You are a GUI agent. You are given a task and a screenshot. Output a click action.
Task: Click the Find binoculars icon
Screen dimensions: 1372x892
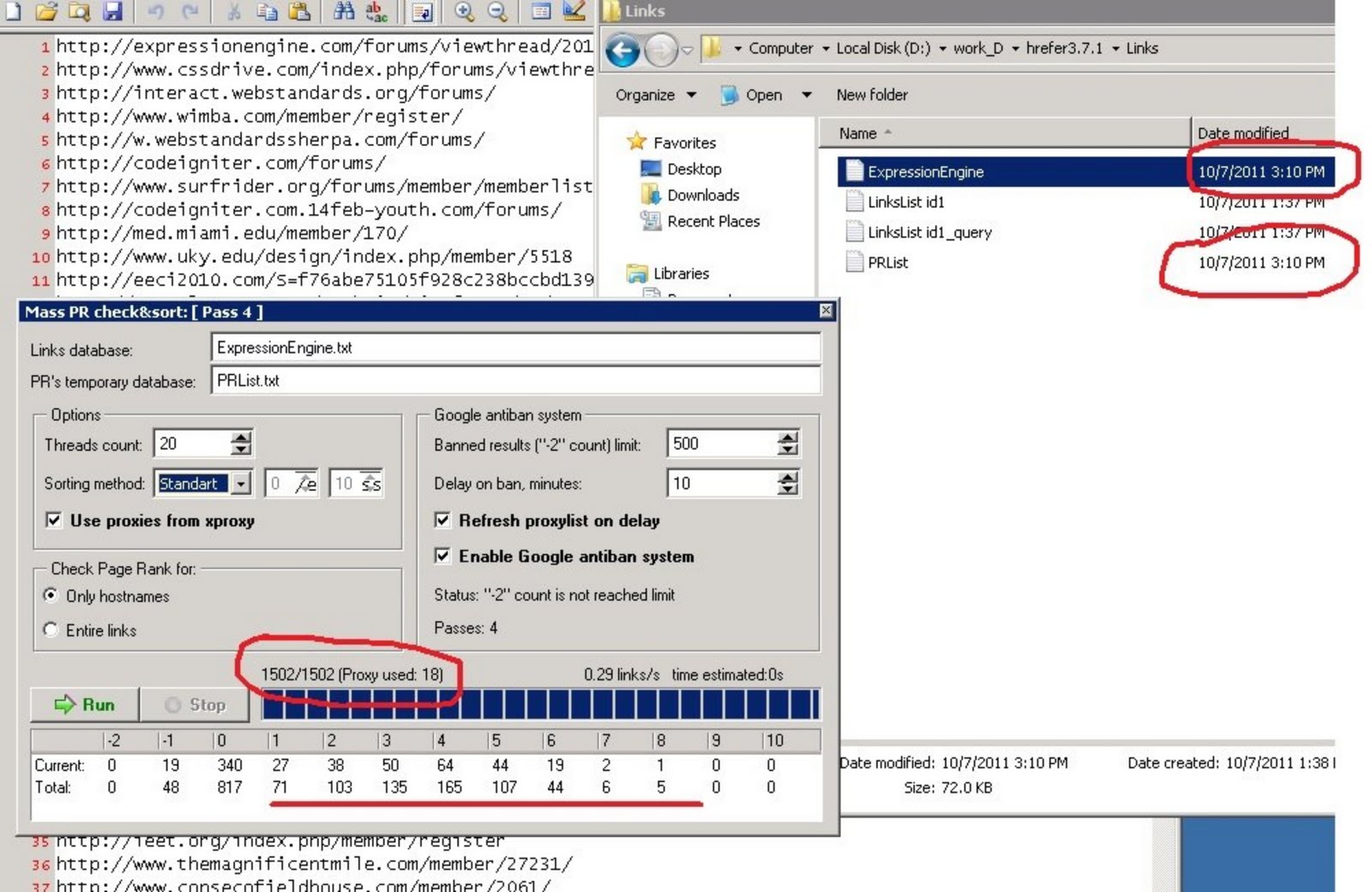[344, 11]
